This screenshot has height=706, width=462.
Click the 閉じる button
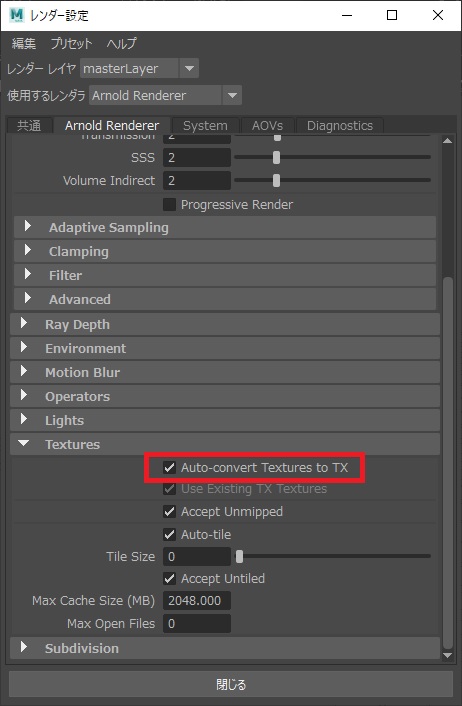(231, 684)
